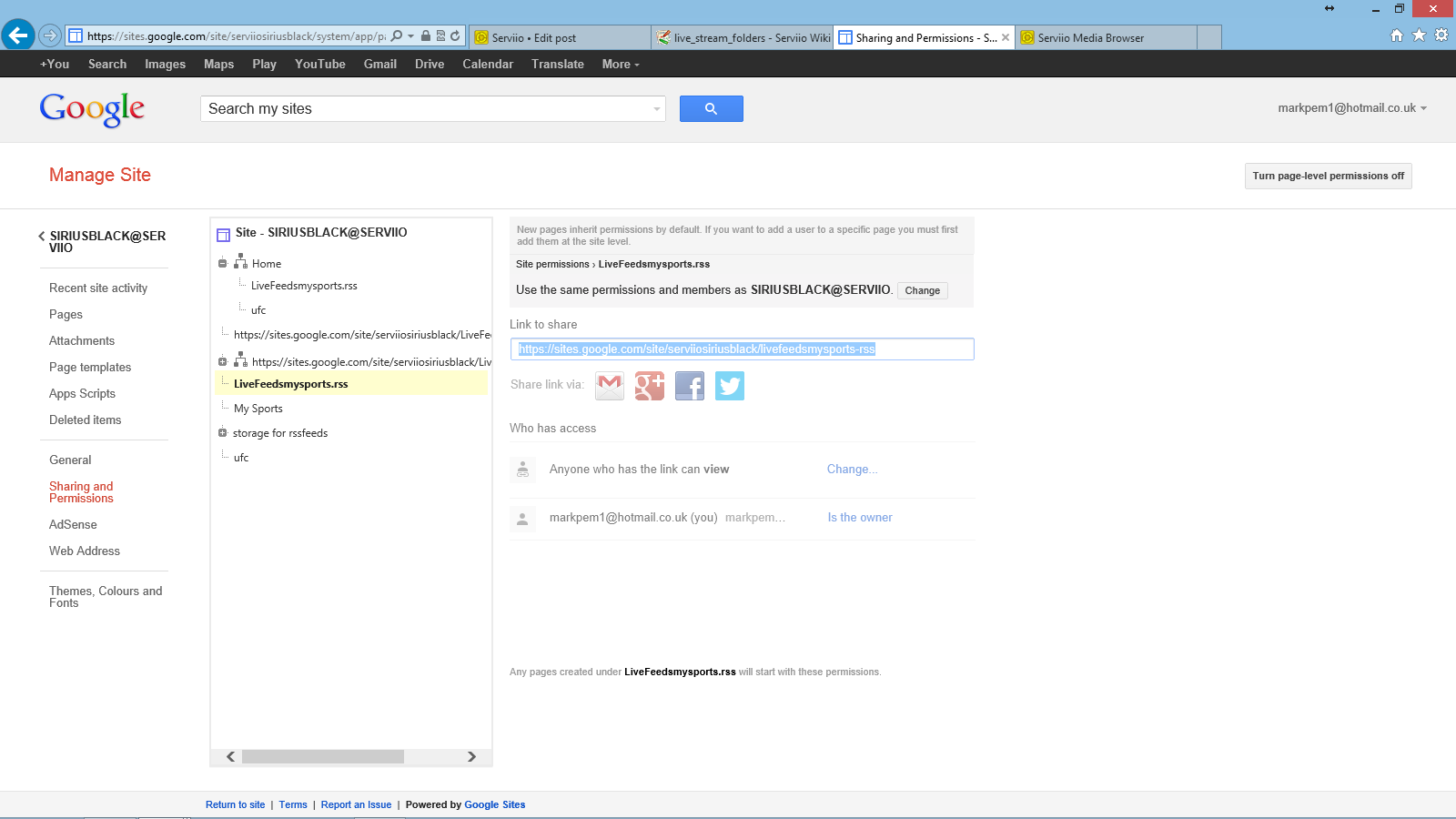Click the browser back arrow button
Image resolution: width=1456 pixels, height=819 pixels.
(17, 35)
